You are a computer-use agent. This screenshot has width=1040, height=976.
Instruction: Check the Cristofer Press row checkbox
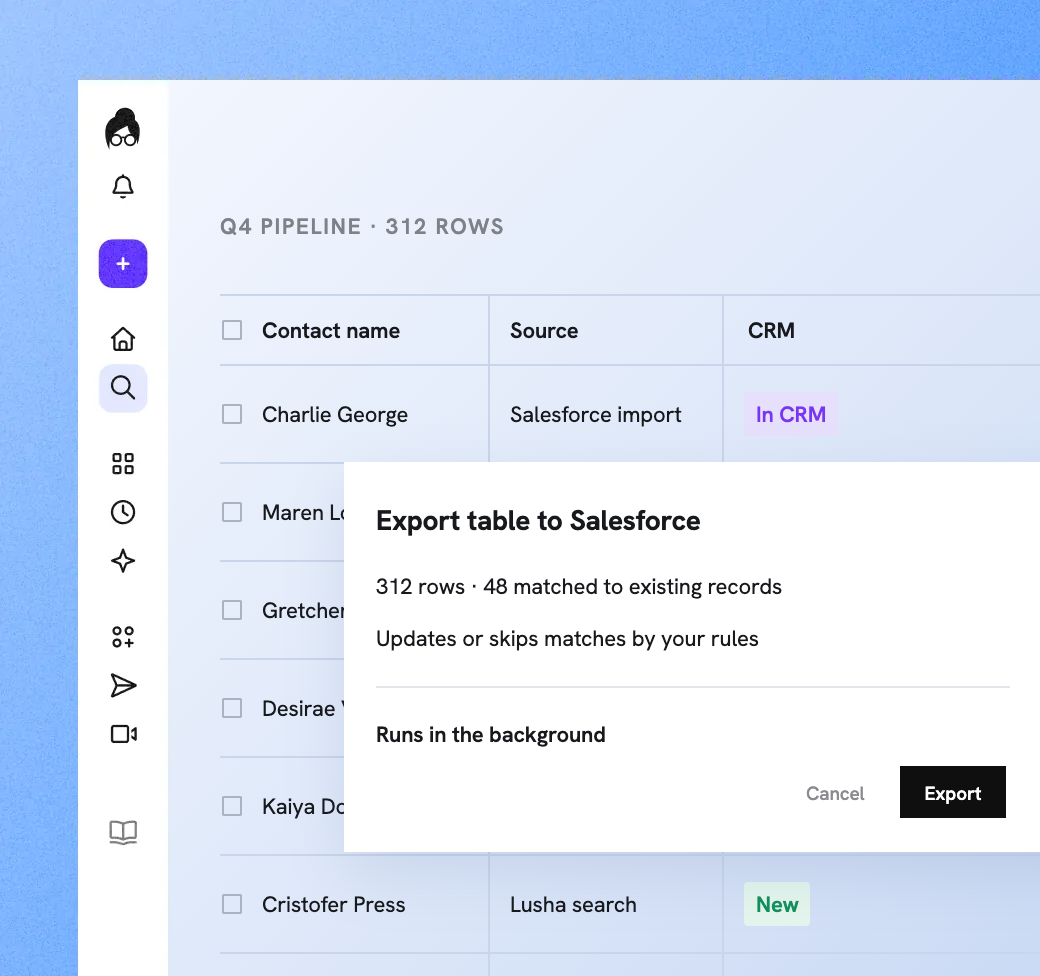click(231, 904)
